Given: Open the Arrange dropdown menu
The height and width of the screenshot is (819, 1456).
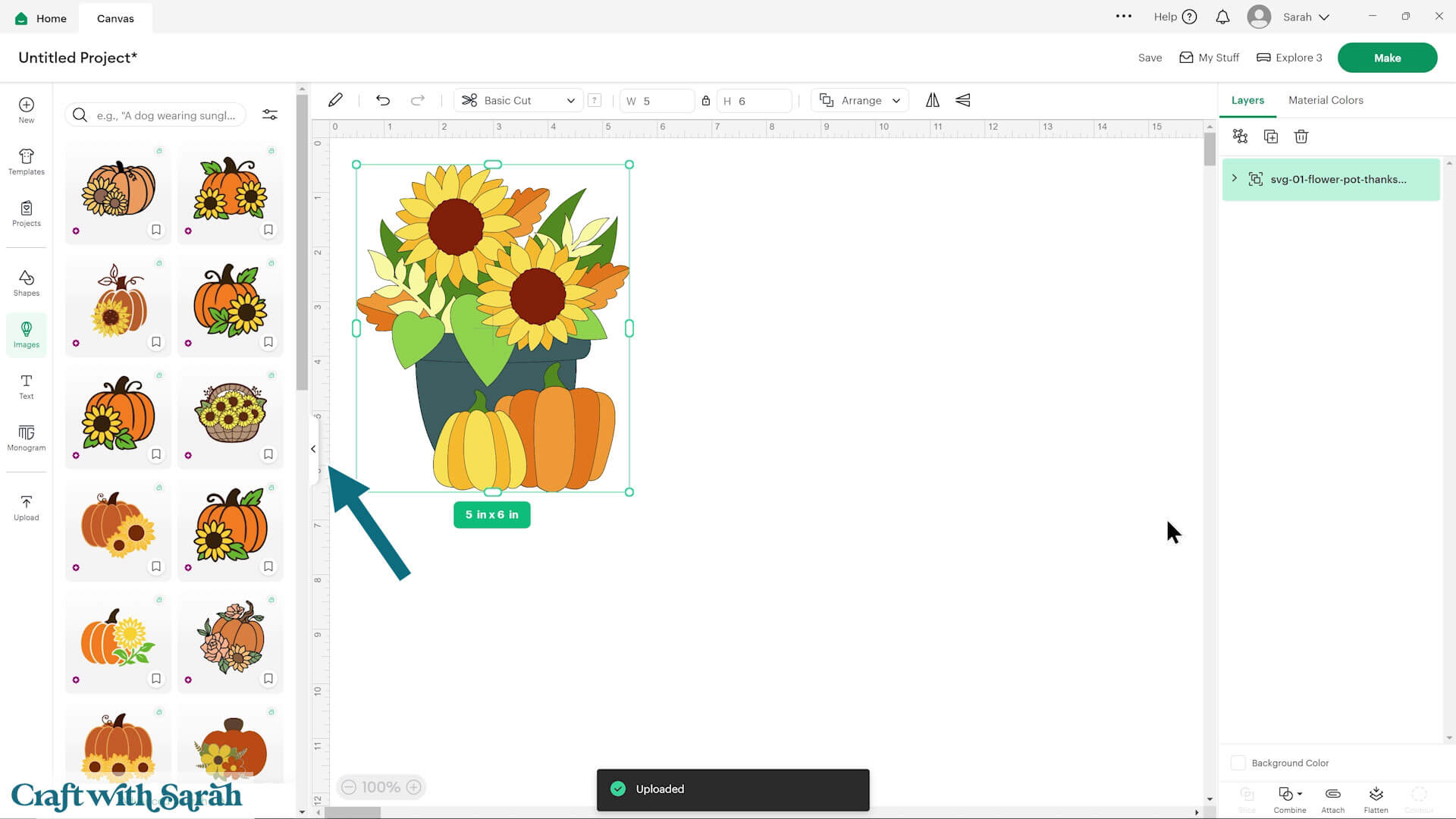Looking at the screenshot, I should click(x=860, y=100).
